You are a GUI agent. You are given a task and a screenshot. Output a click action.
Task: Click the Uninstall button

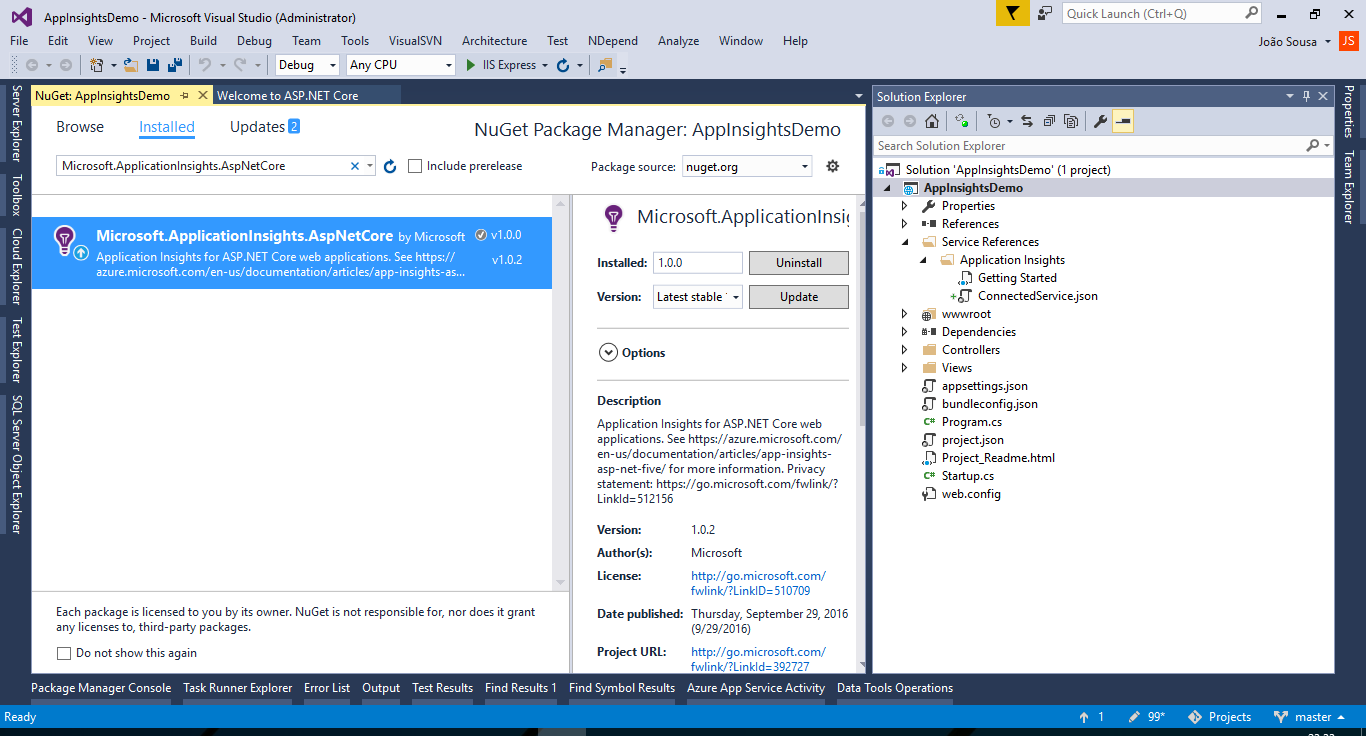pos(799,263)
